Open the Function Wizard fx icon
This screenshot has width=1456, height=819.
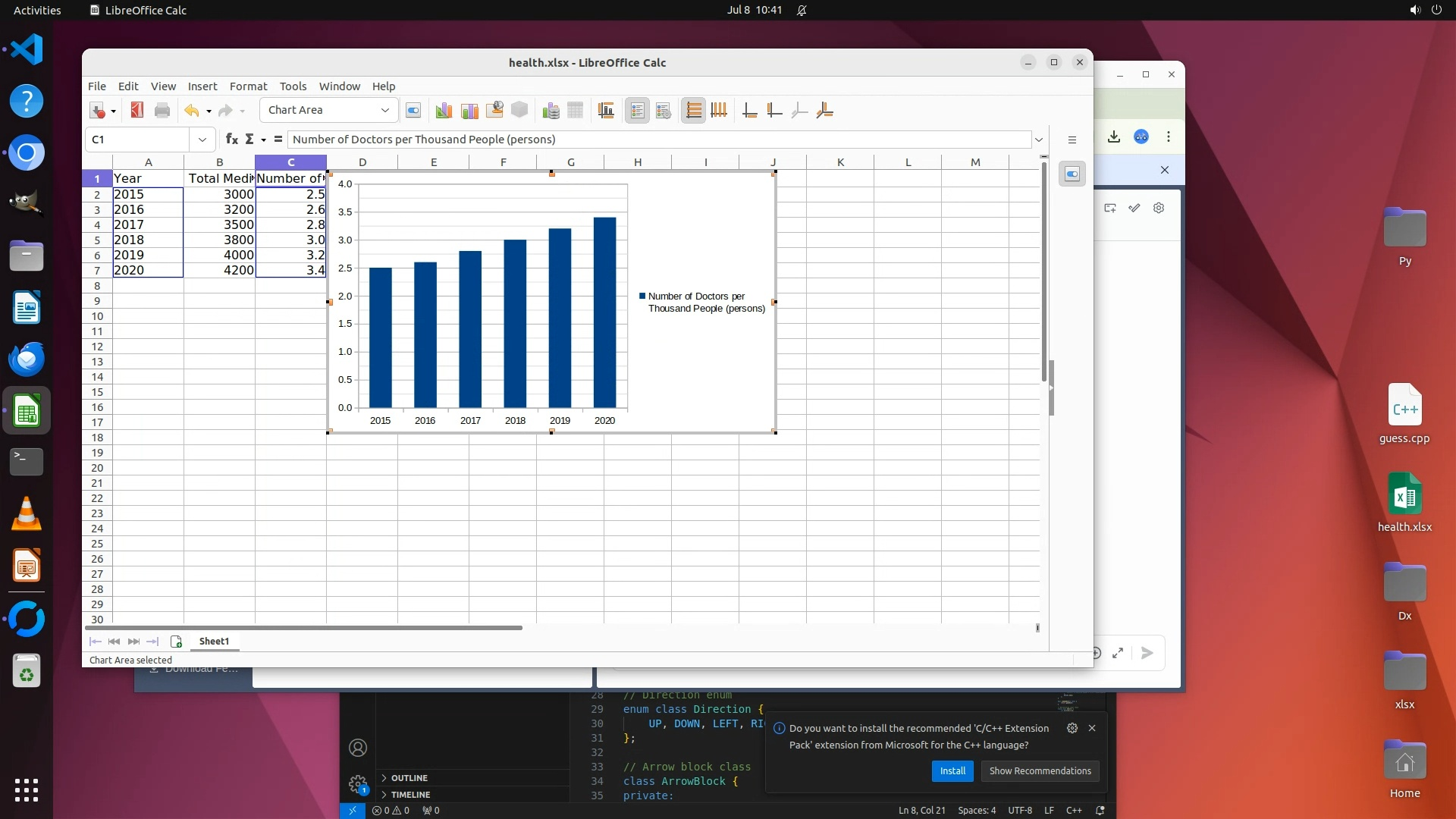(x=231, y=140)
